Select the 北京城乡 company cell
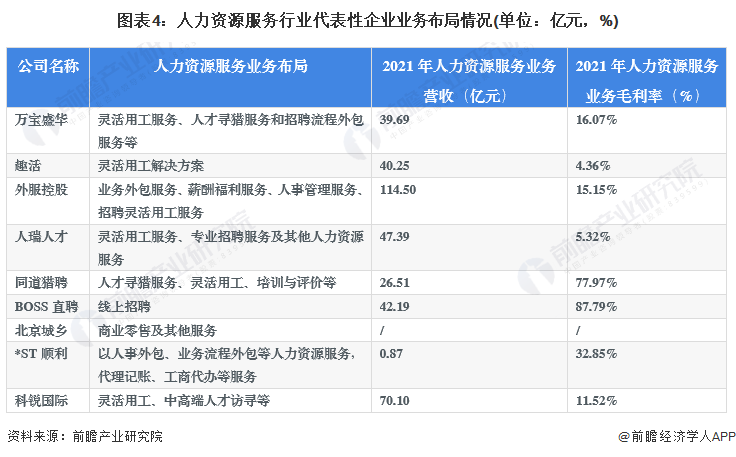This screenshot has width=736, height=457. click(x=42, y=329)
